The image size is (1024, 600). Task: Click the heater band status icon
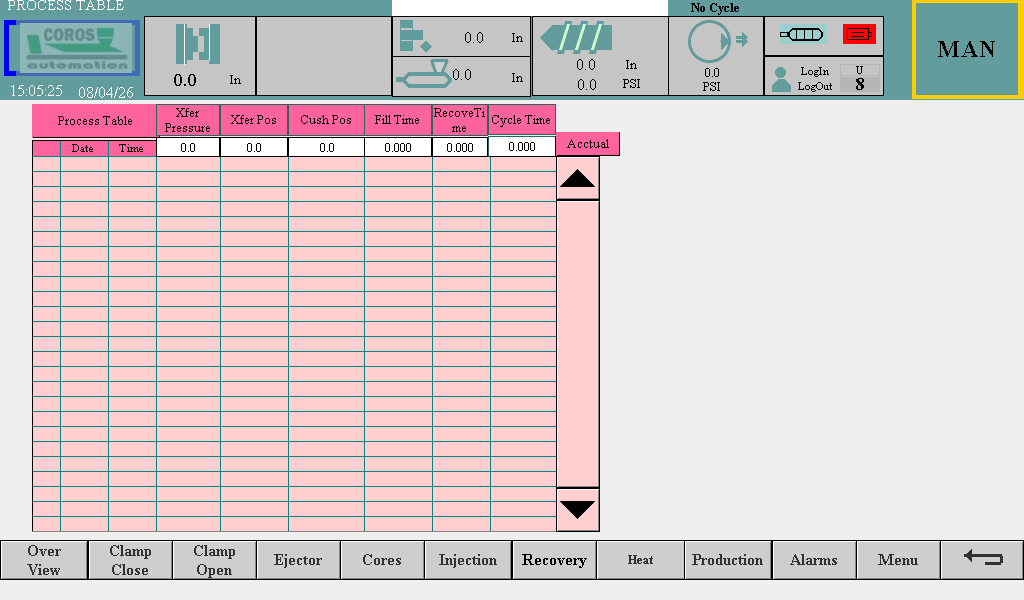click(x=802, y=34)
